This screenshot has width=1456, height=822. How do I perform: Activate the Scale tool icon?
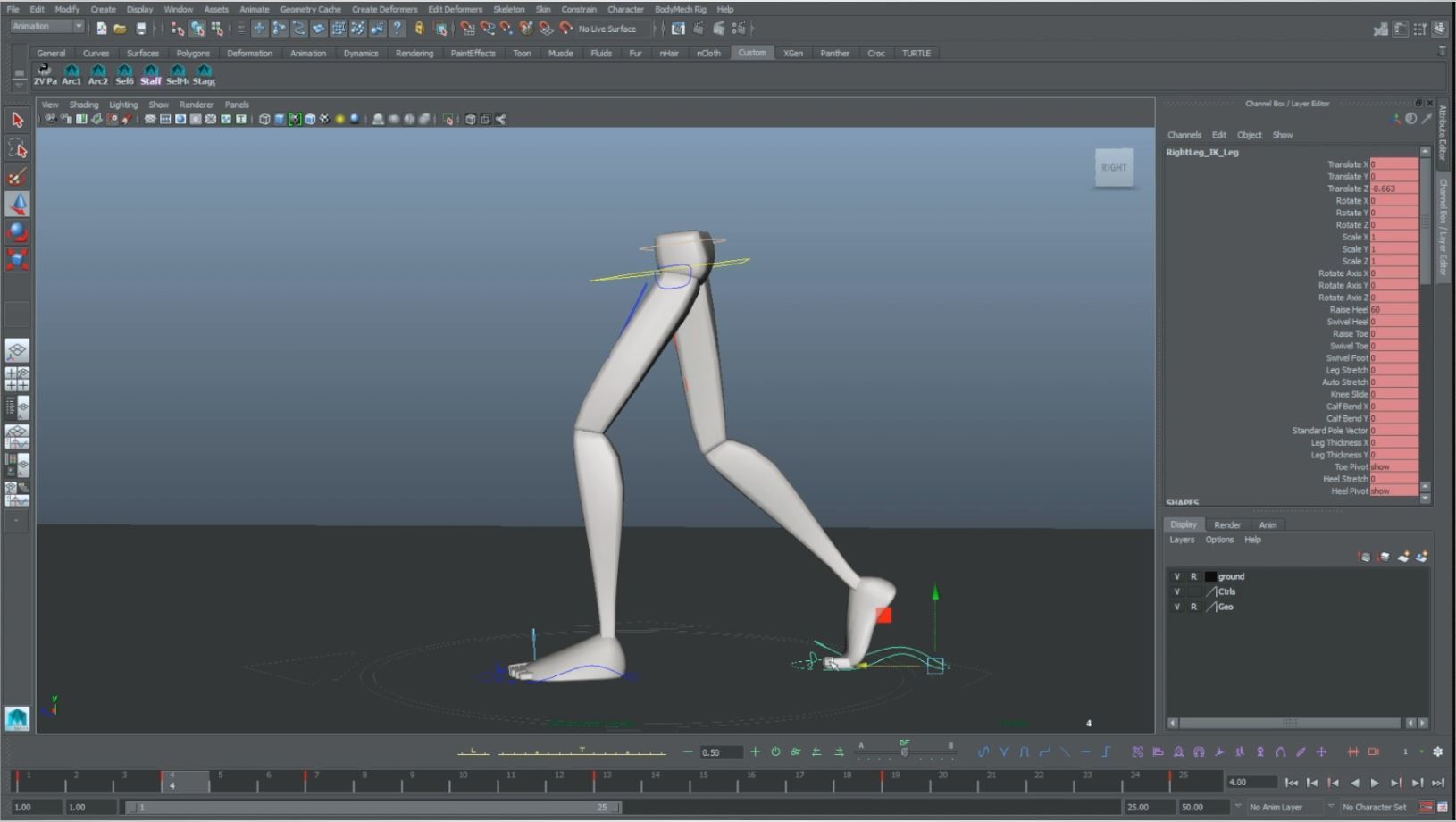tap(17, 259)
